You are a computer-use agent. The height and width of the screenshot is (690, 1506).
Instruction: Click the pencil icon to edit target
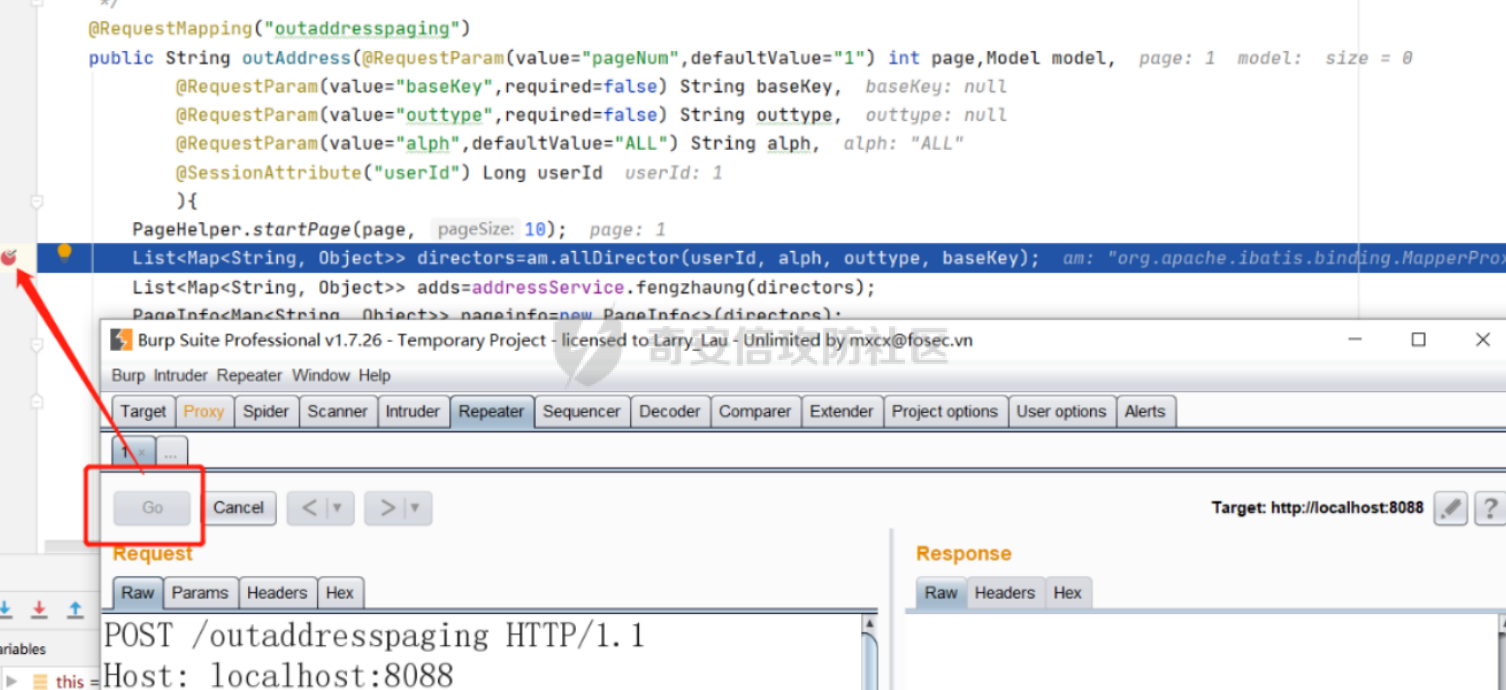pos(1450,508)
